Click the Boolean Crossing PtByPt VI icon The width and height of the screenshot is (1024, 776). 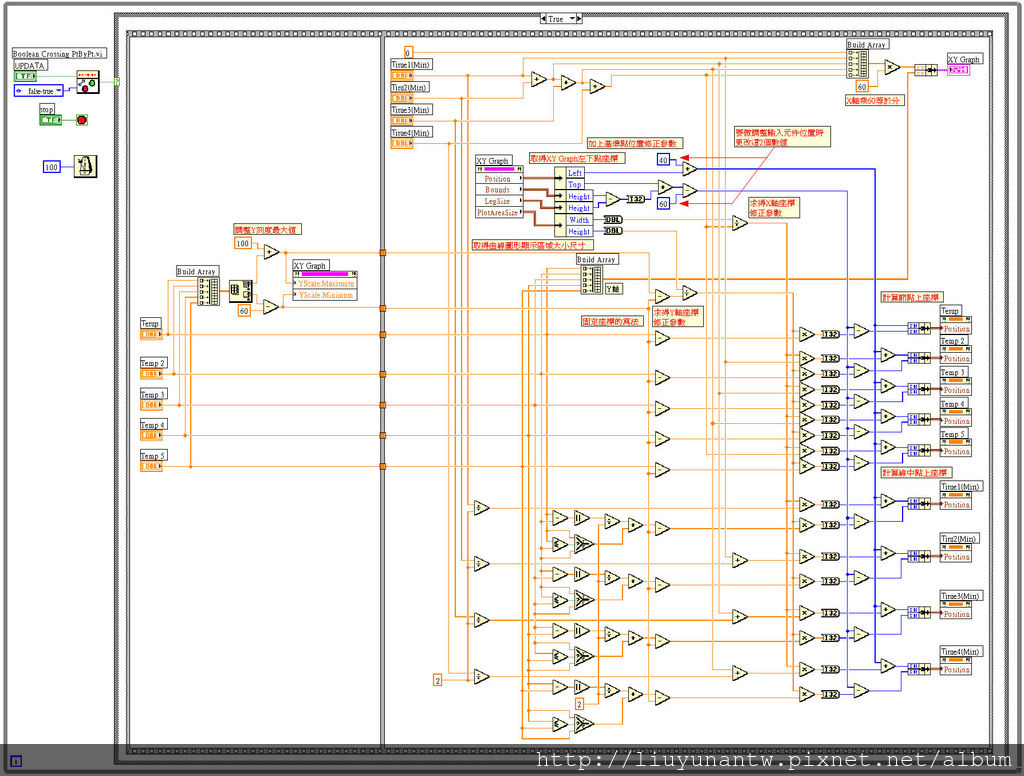(x=89, y=83)
